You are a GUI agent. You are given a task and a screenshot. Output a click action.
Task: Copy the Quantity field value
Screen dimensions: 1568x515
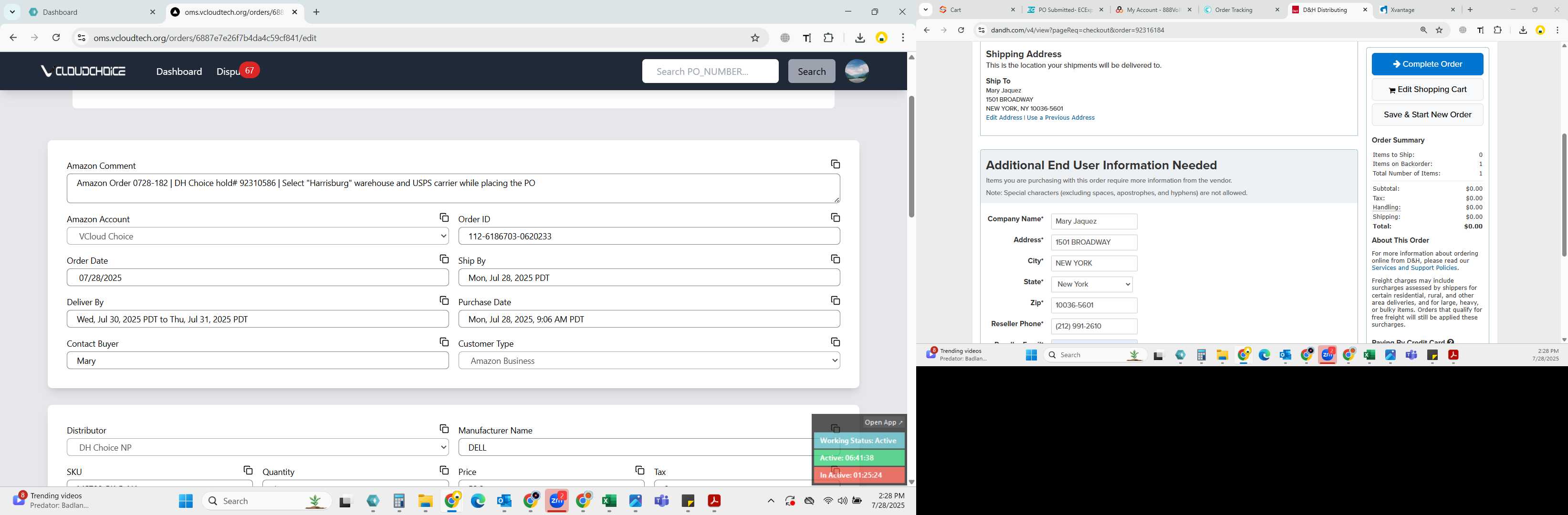pos(444,470)
